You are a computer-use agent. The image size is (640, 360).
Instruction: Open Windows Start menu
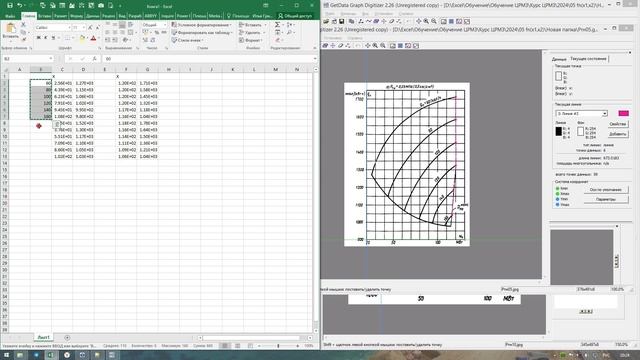coord(6,355)
